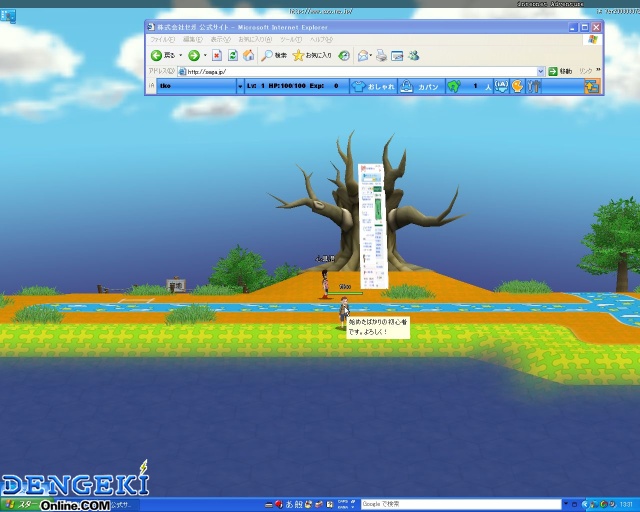This screenshot has width=640, height=512.
Task: Click the green Refresh page icon
Action: (233, 56)
